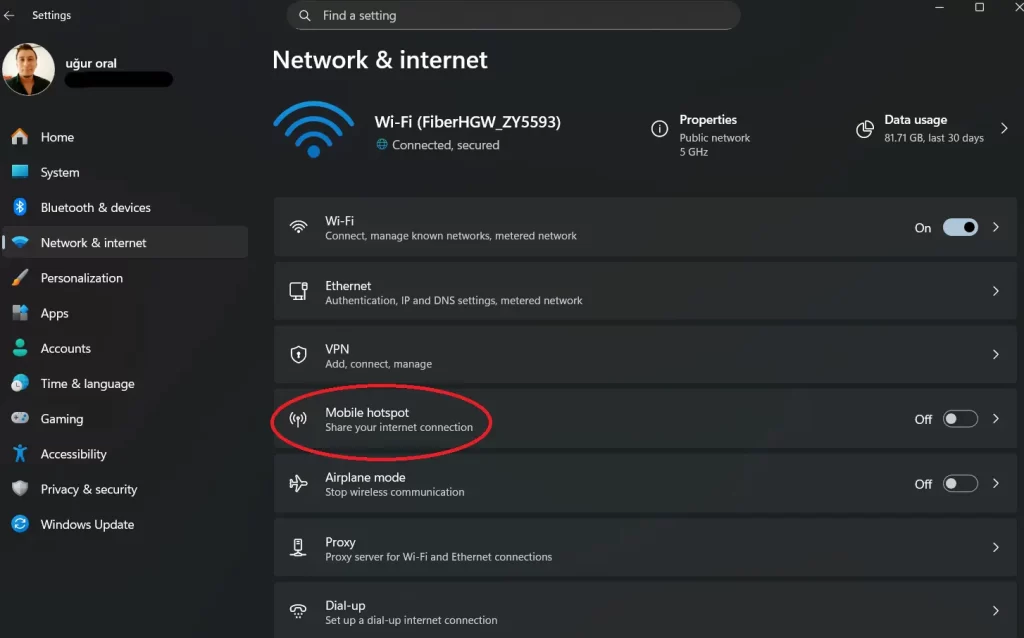Expand the Ethernet settings chevron
Image resolution: width=1024 pixels, height=638 pixels.
click(x=996, y=291)
